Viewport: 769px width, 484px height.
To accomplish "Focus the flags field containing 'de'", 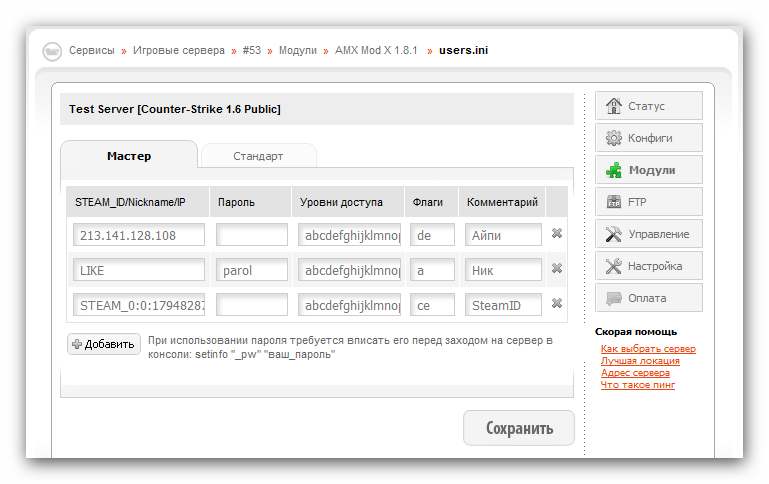I will [x=432, y=235].
